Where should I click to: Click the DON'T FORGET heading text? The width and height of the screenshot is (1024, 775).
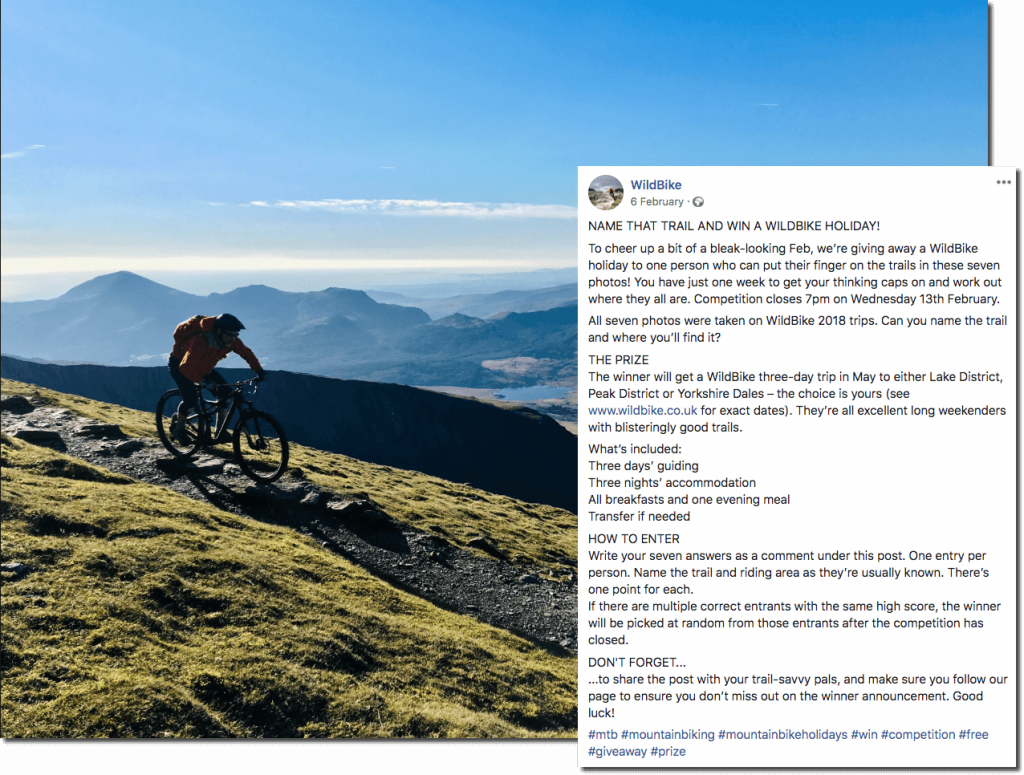tap(637, 662)
